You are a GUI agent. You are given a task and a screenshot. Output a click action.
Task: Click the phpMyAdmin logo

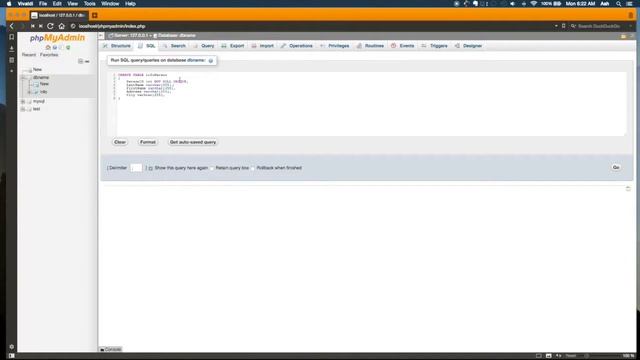[x=57, y=38]
